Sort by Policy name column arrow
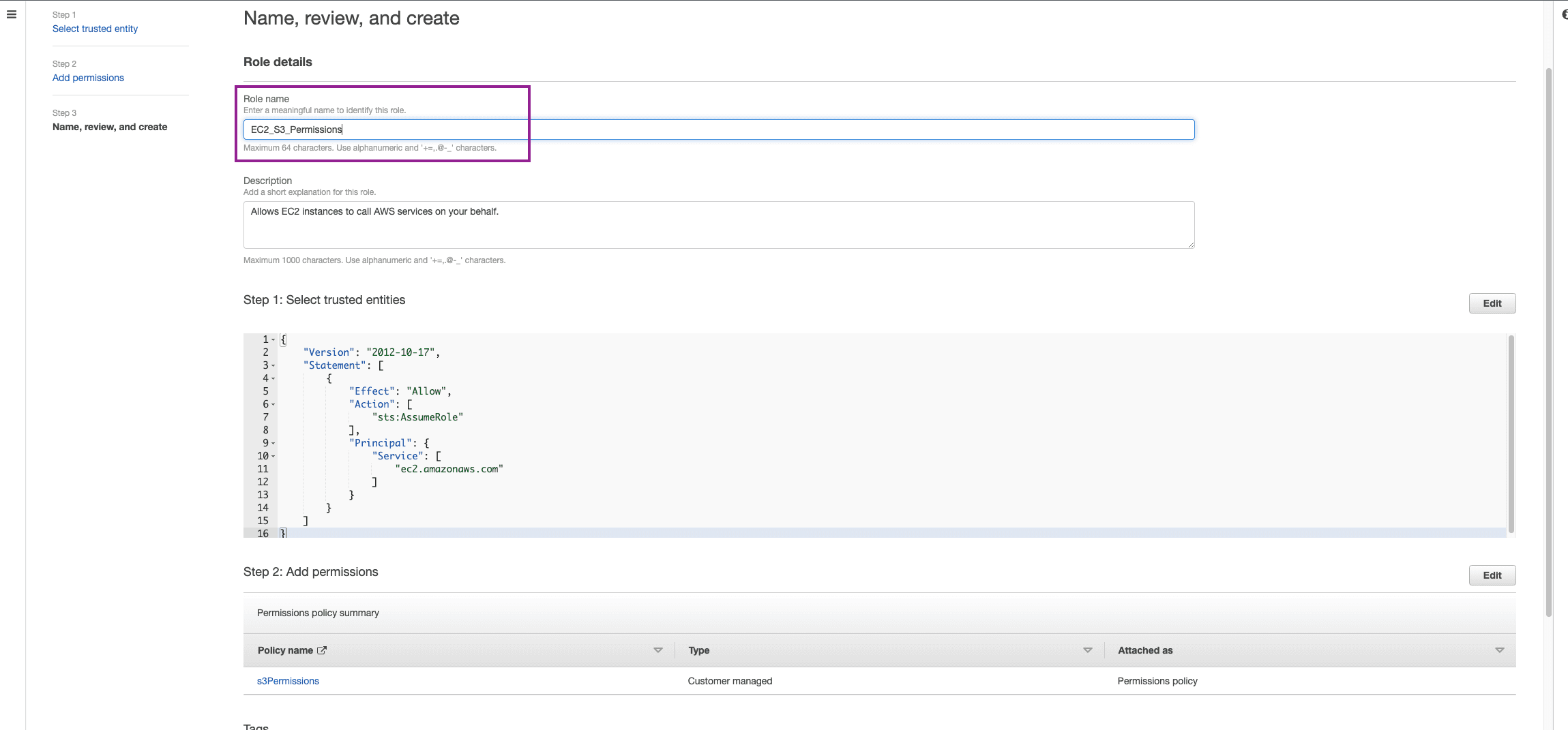 pos(657,650)
